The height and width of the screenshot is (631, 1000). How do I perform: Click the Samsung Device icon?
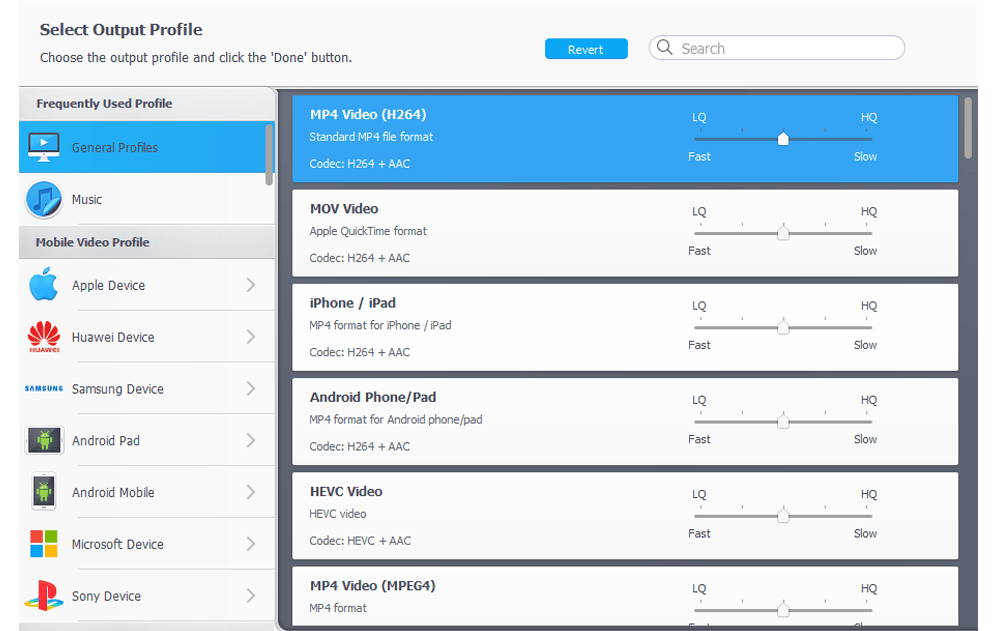43,389
